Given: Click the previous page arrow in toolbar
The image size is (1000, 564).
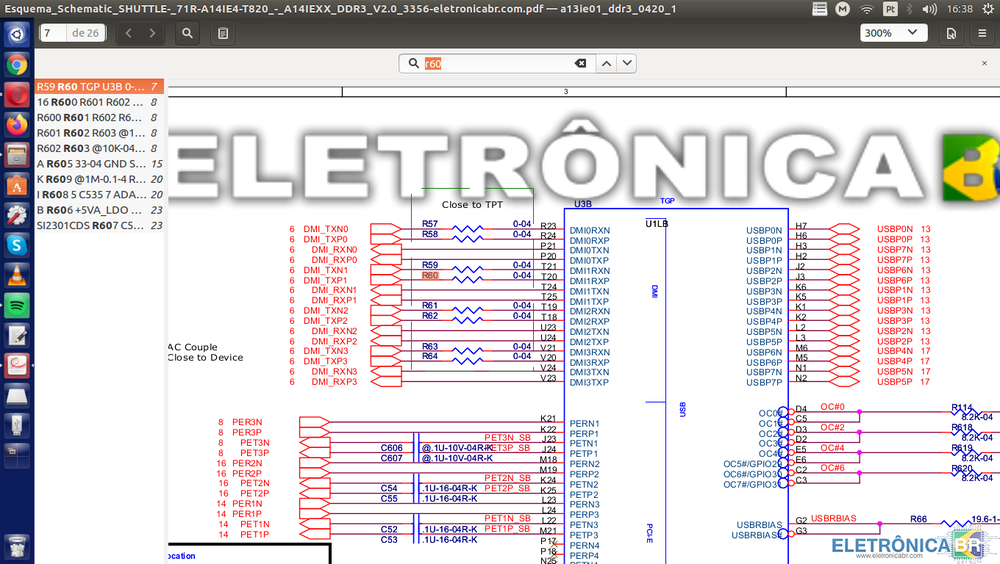Looking at the screenshot, I should tap(129, 33).
